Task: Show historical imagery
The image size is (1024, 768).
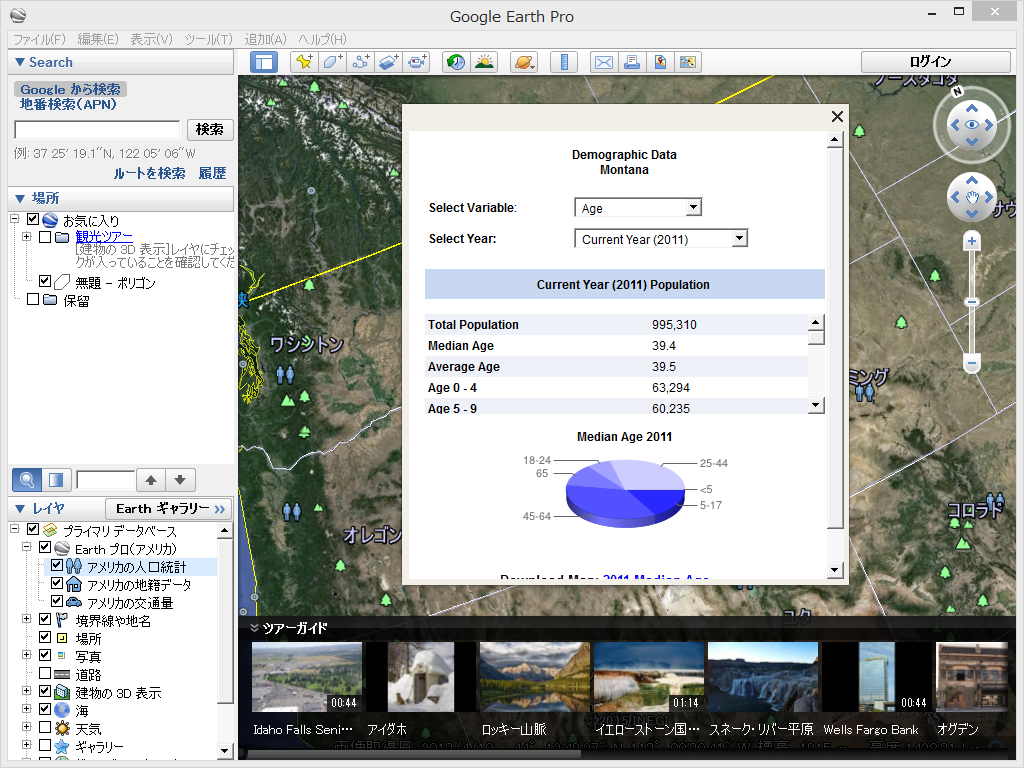Action: point(456,61)
